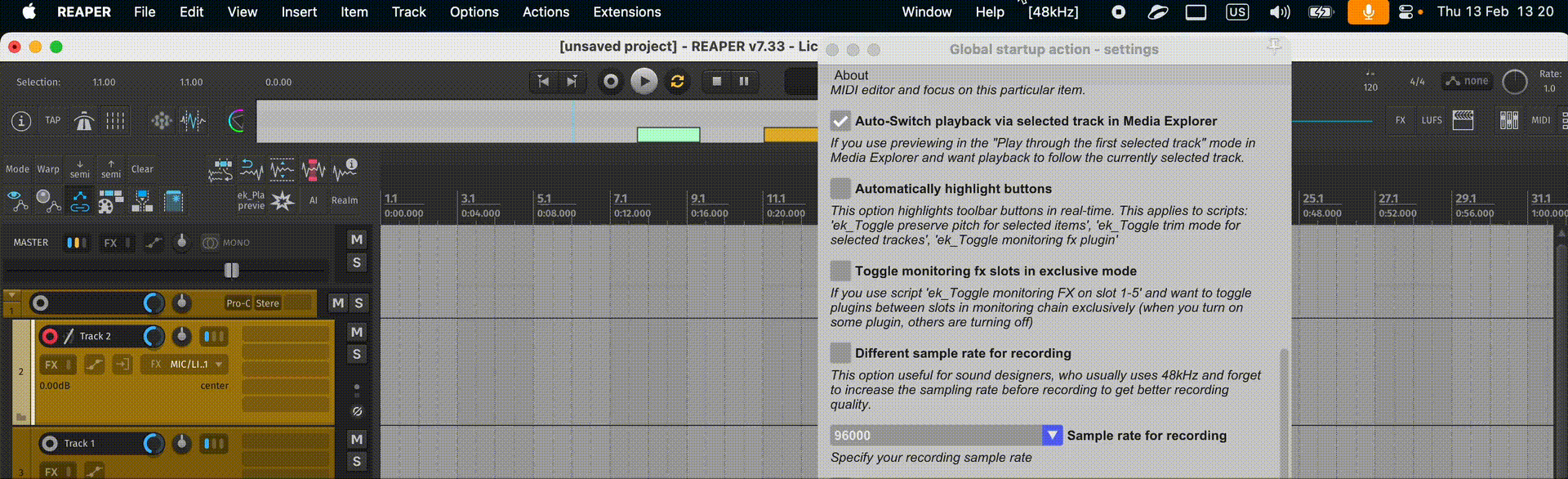Open the 96000 sample rate dropdown arrow
1568x479 pixels.
click(x=1052, y=436)
